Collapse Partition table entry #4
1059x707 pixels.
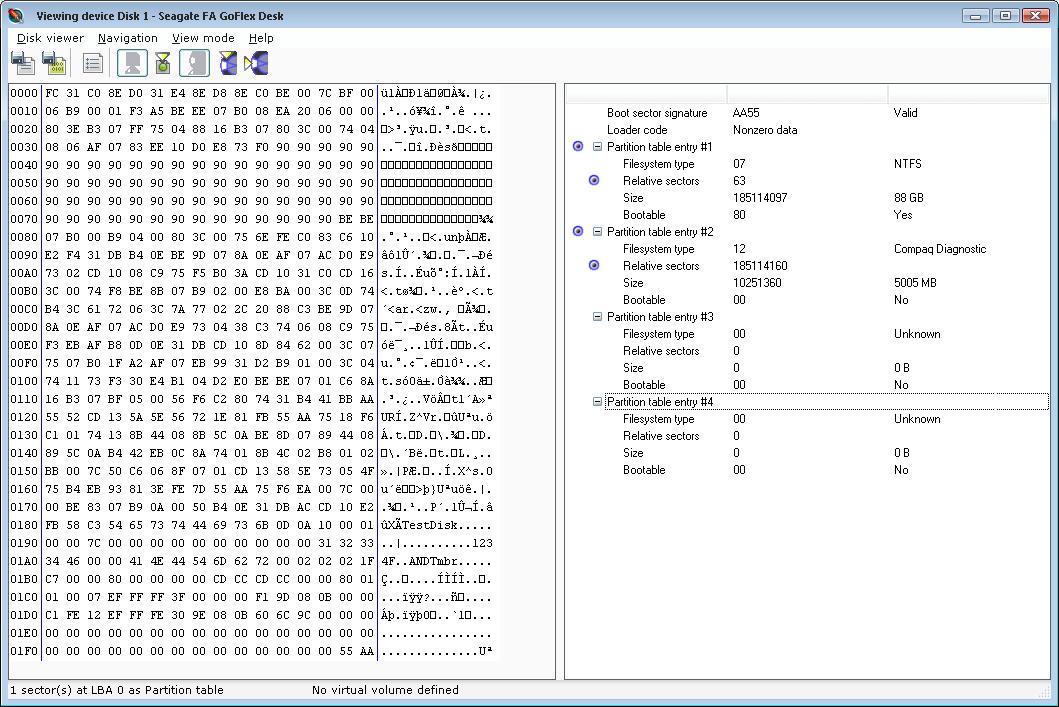point(597,402)
